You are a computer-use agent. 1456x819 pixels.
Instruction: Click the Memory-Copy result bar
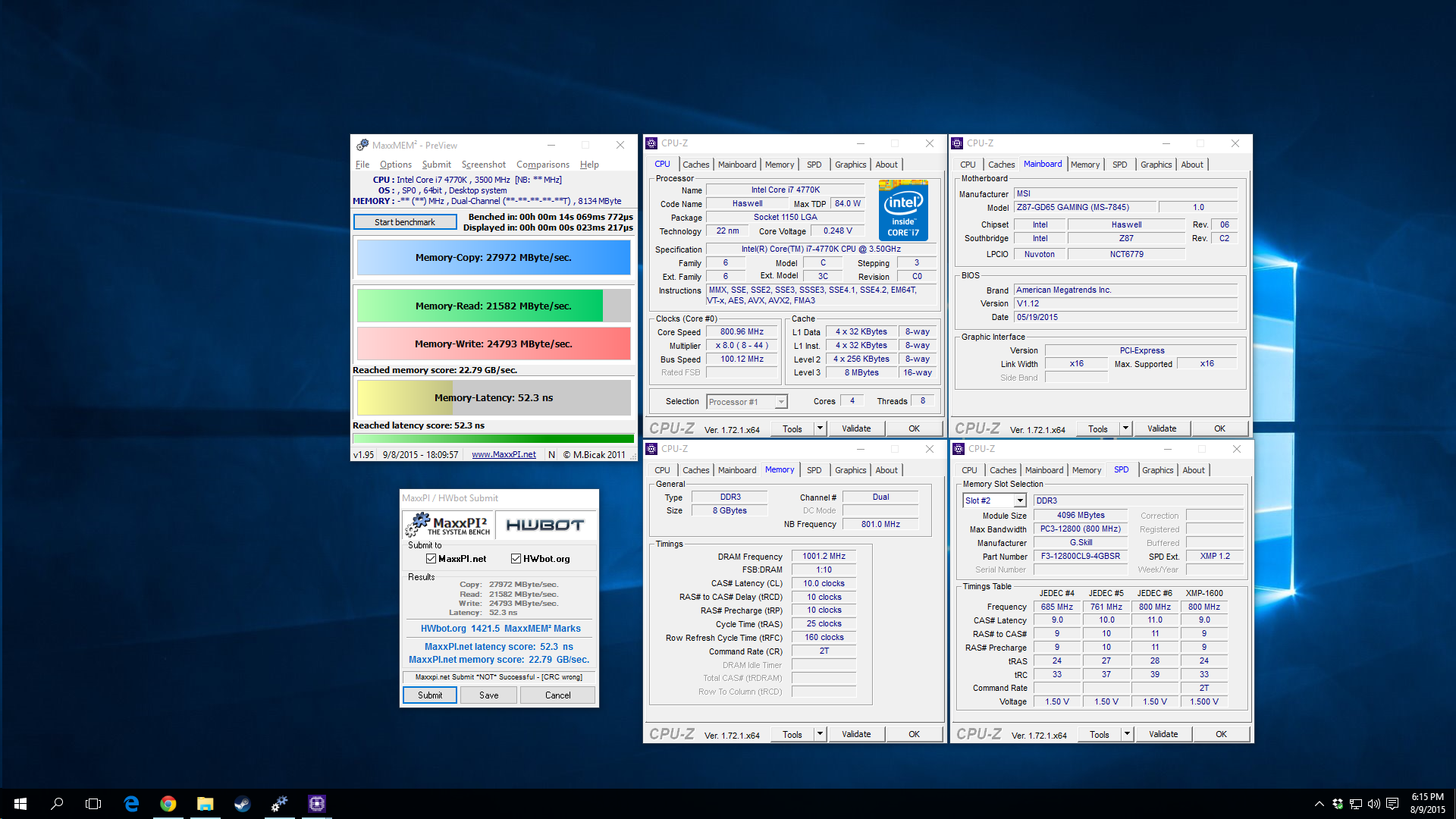(x=494, y=258)
